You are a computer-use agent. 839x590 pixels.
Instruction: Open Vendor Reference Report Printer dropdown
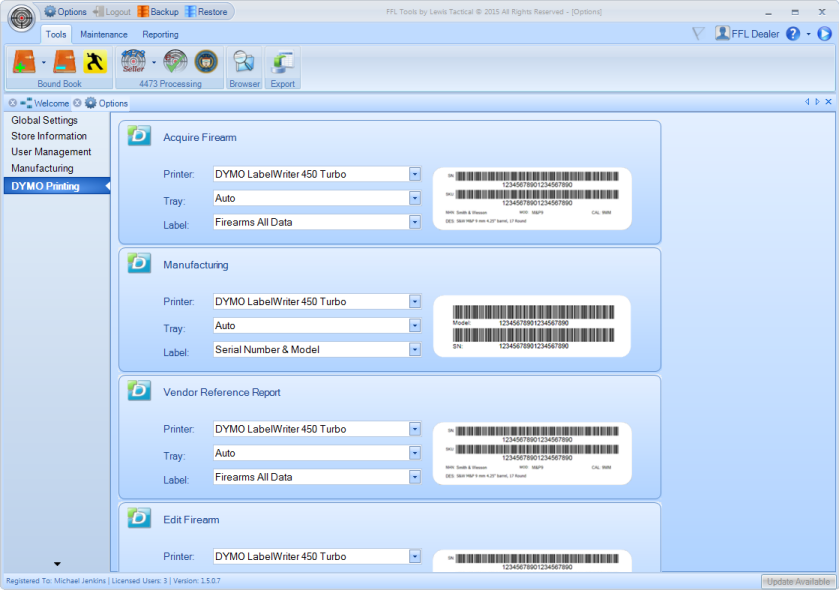415,428
